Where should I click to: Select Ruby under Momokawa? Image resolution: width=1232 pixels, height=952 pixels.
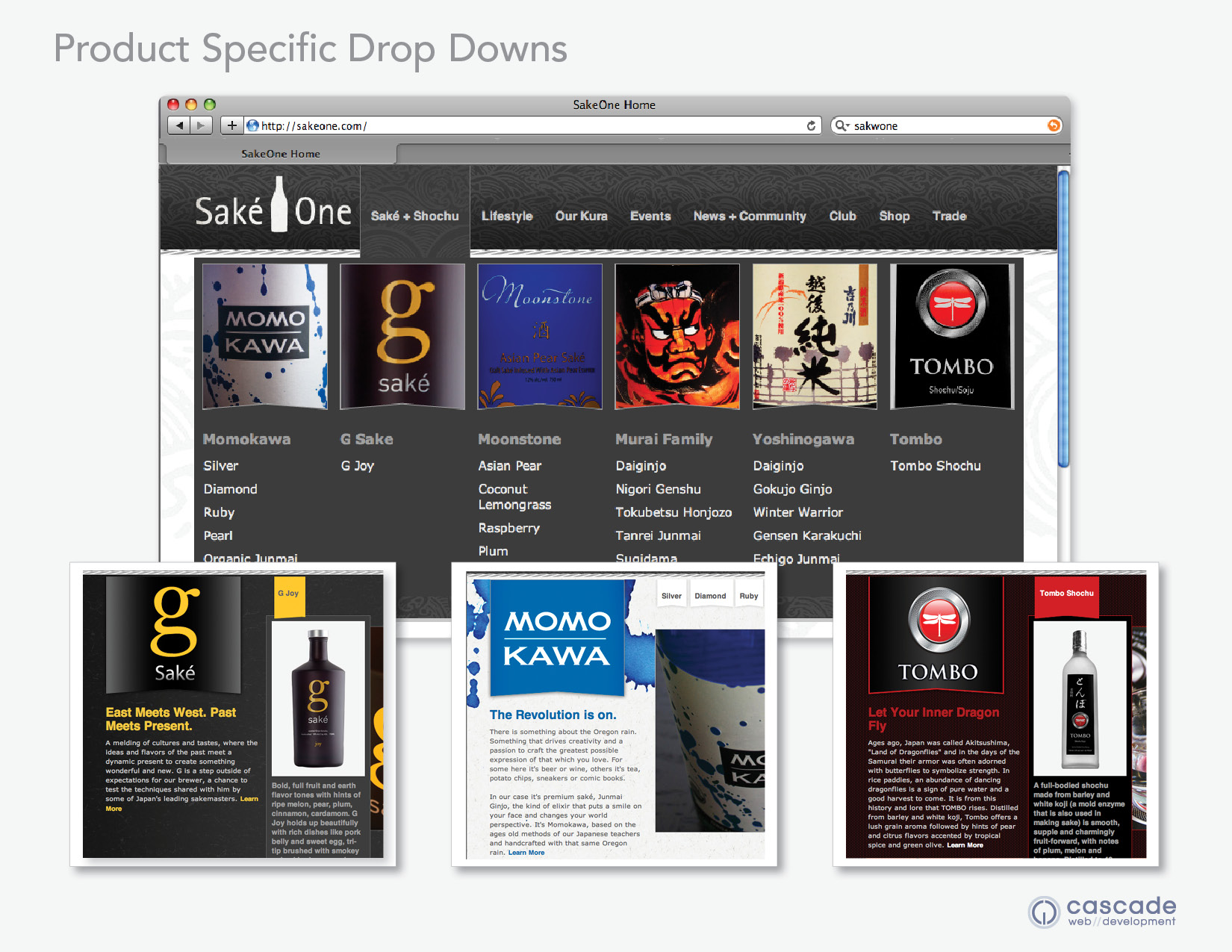pos(220,512)
